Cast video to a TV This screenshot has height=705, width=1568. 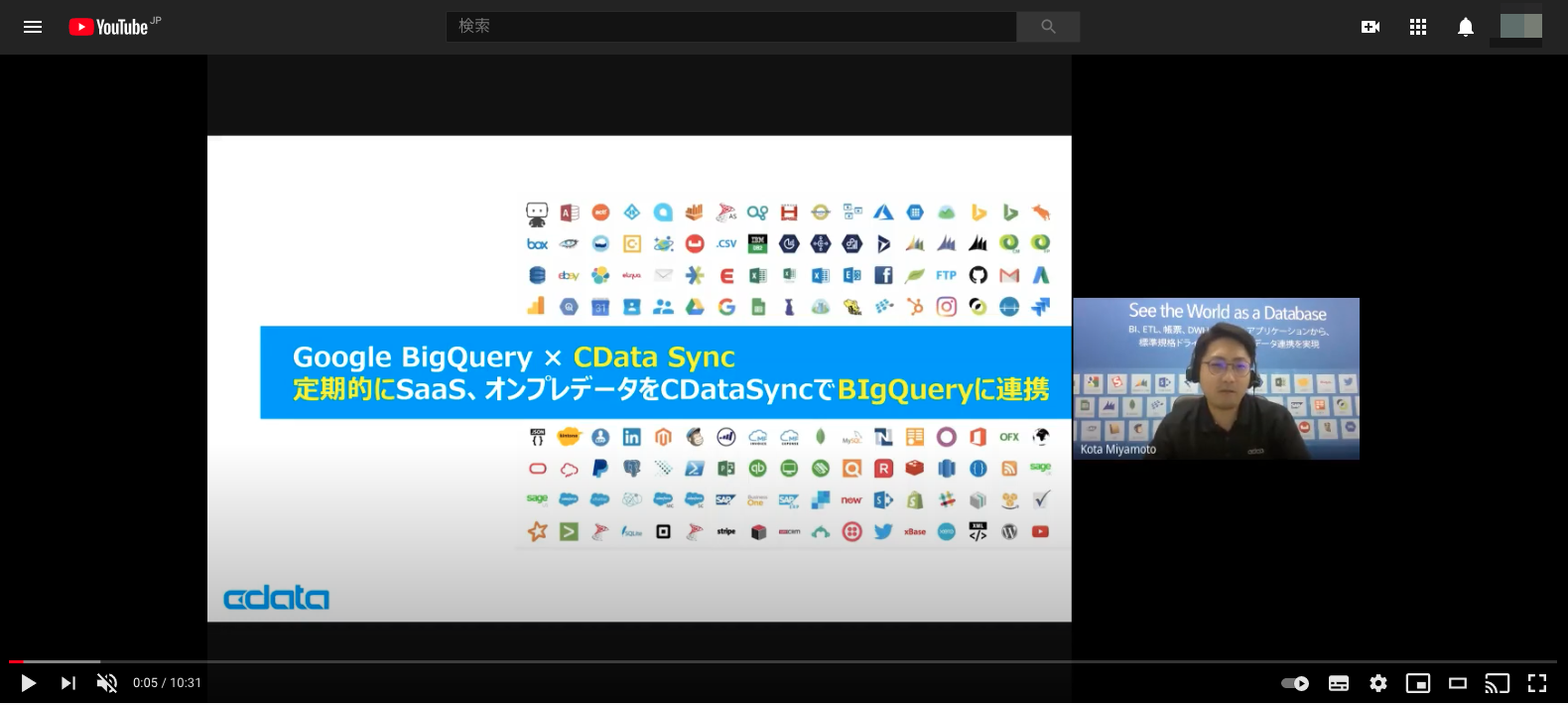(x=1497, y=683)
